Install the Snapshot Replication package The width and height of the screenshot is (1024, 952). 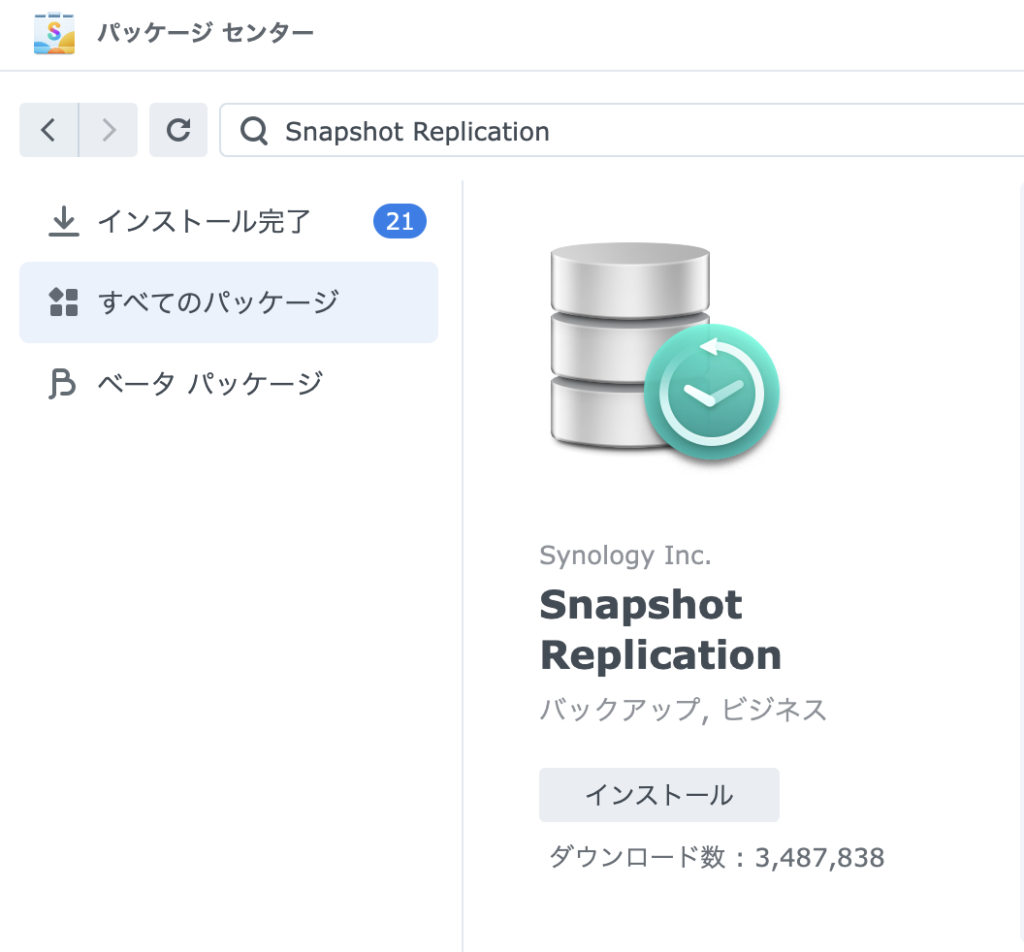659,795
